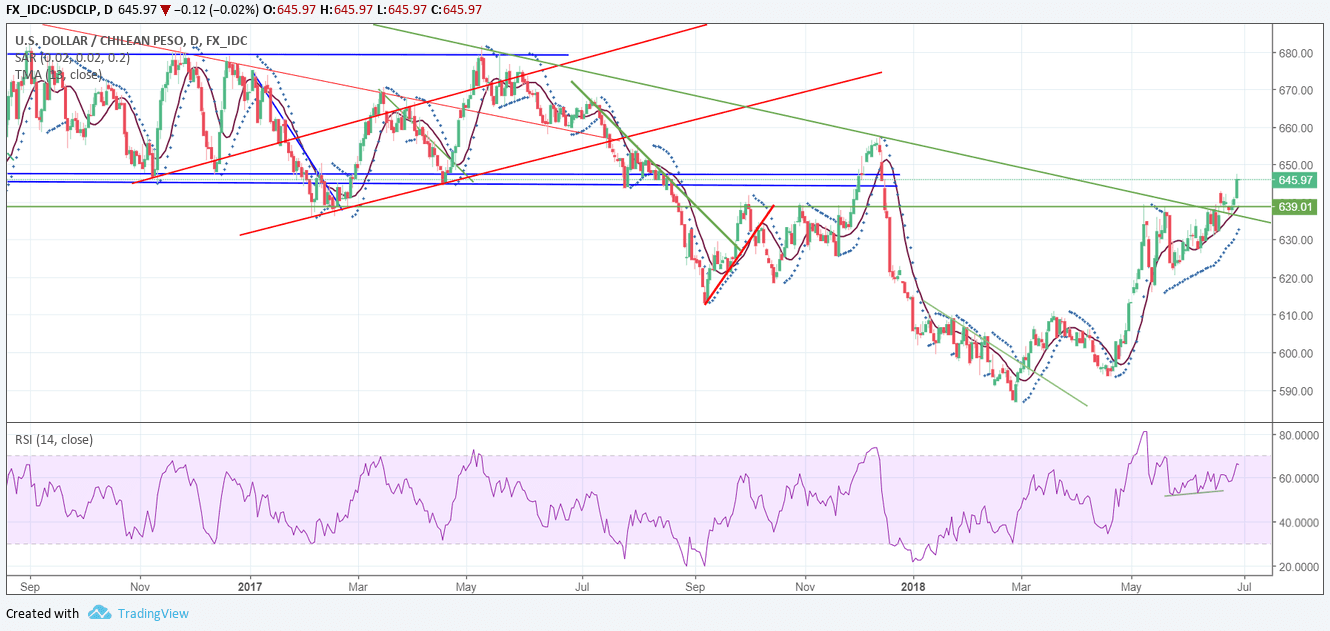Select the SAR (0.02, 0.02, 0.2) indicator label
The height and width of the screenshot is (631, 1330).
point(71,58)
